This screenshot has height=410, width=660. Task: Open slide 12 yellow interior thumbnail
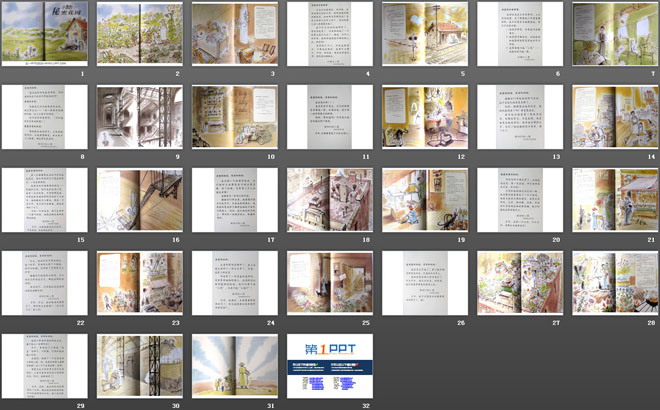pyautogui.click(x=425, y=117)
